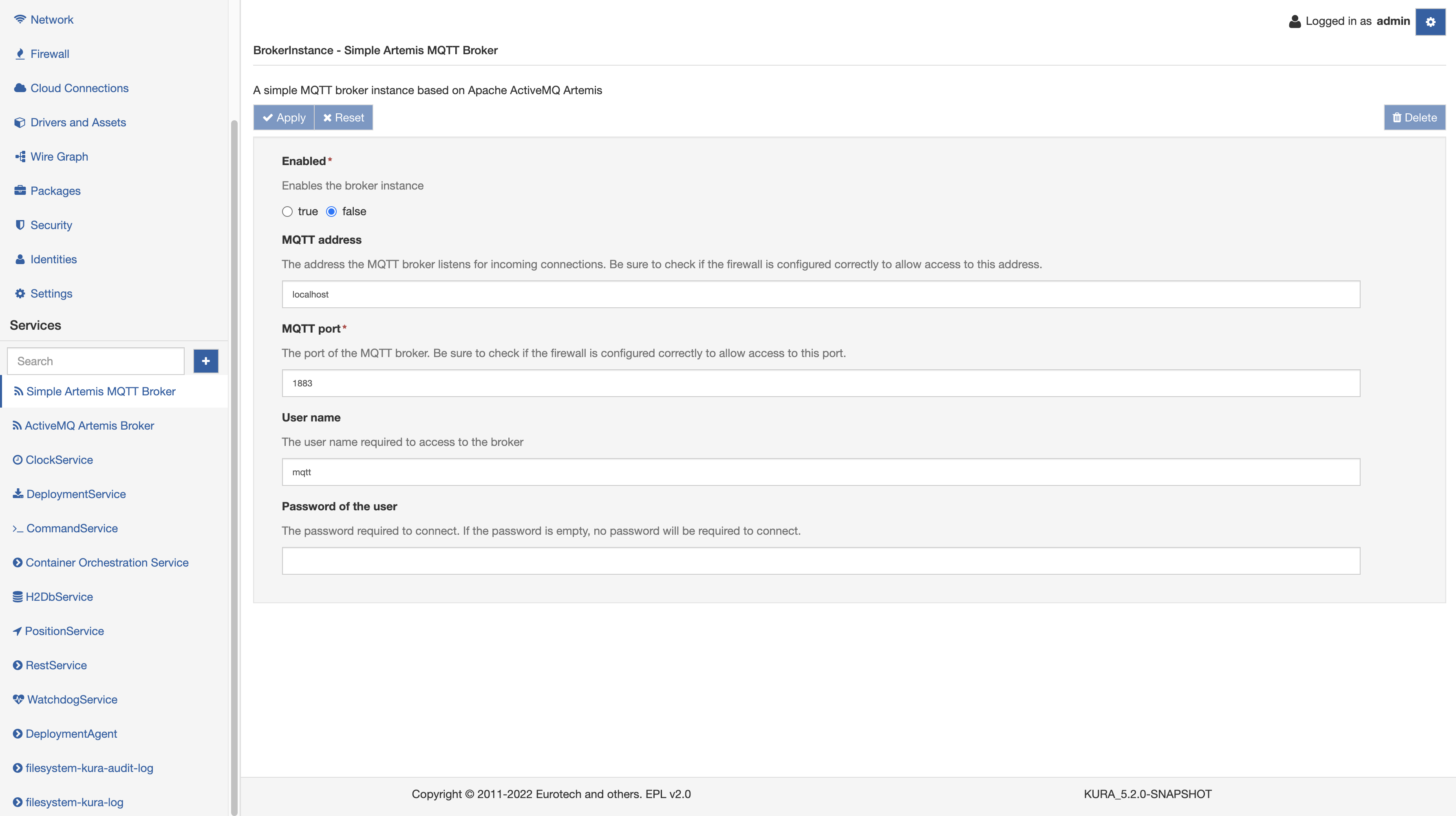This screenshot has width=1456, height=816.
Task: Open the Cloud Connections section
Action: tap(79, 88)
